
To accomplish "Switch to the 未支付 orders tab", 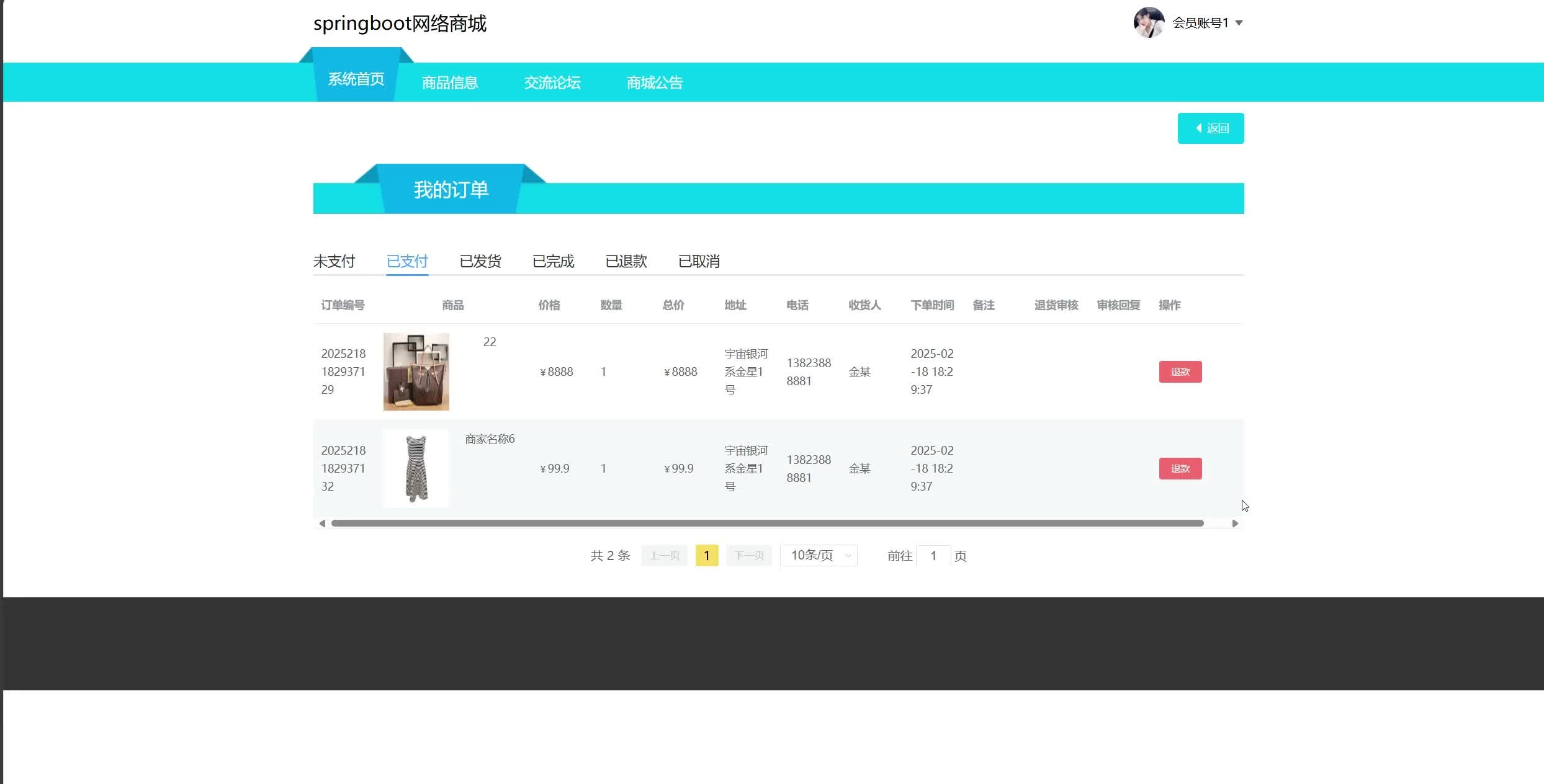I will click(334, 261).
